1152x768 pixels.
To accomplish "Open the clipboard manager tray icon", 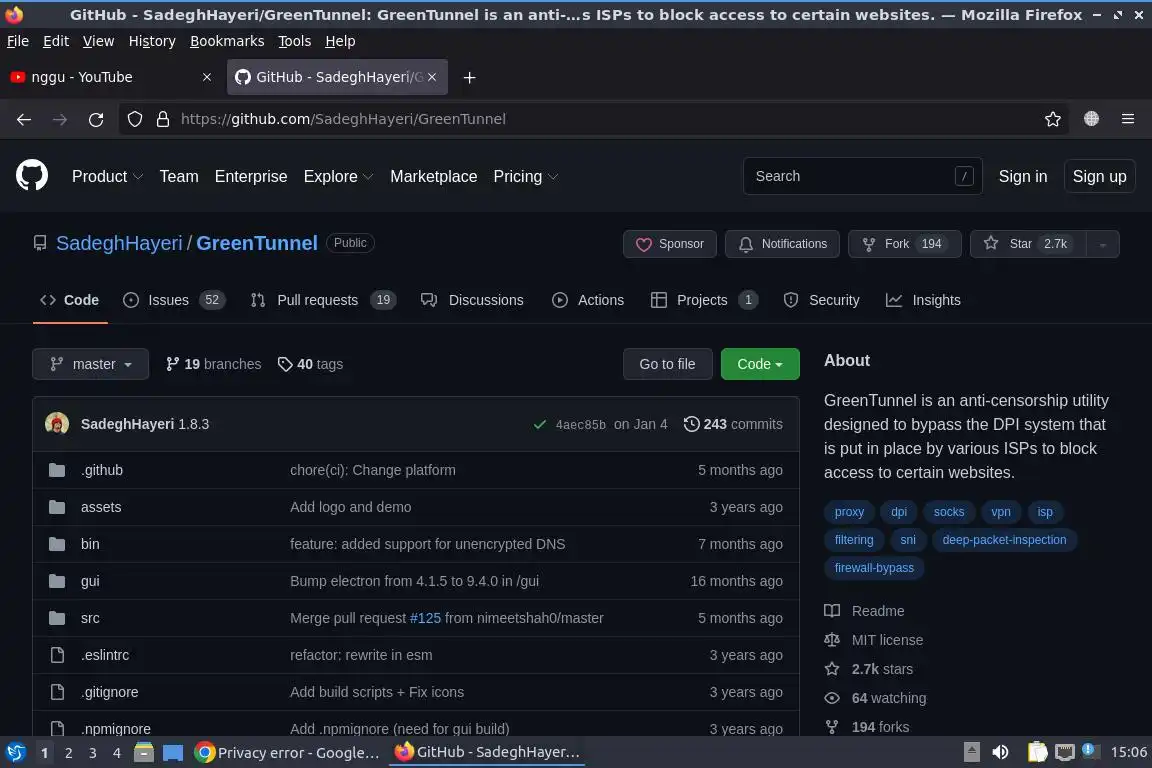I will coord(1037,752).
